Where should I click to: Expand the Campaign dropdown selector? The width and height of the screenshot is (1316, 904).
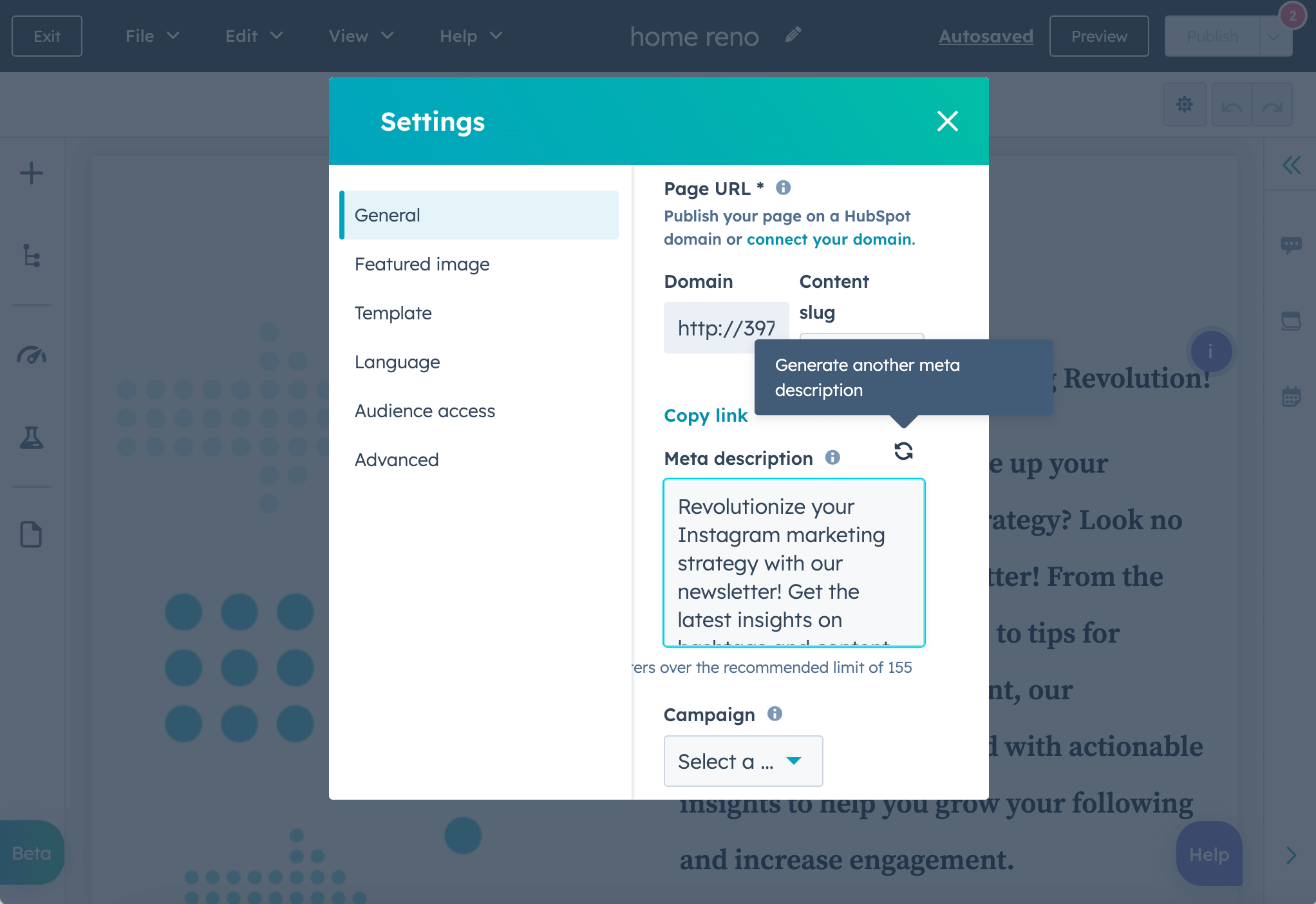[744, 761]
